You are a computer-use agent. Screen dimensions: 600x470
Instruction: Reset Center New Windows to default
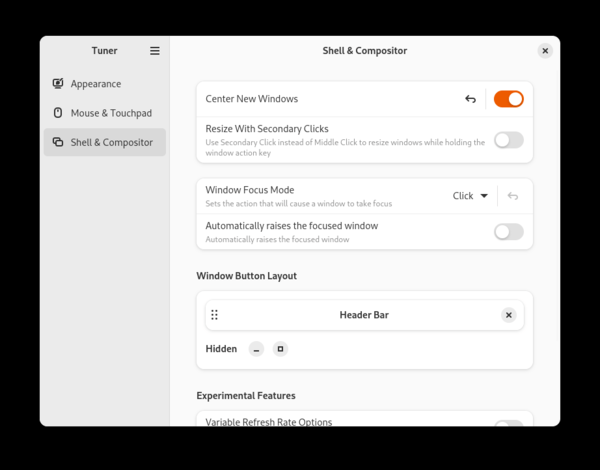470,99
